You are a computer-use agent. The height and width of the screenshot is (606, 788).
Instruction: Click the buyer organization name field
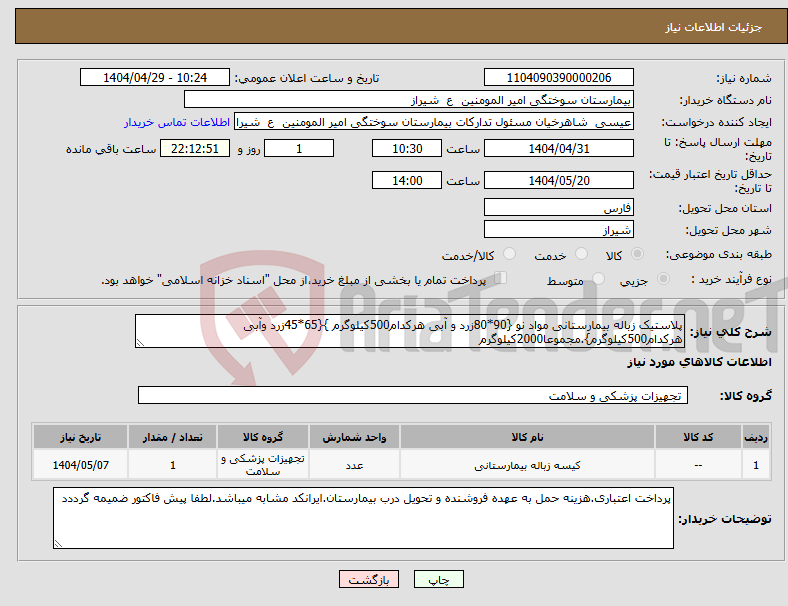pos(409,99)
